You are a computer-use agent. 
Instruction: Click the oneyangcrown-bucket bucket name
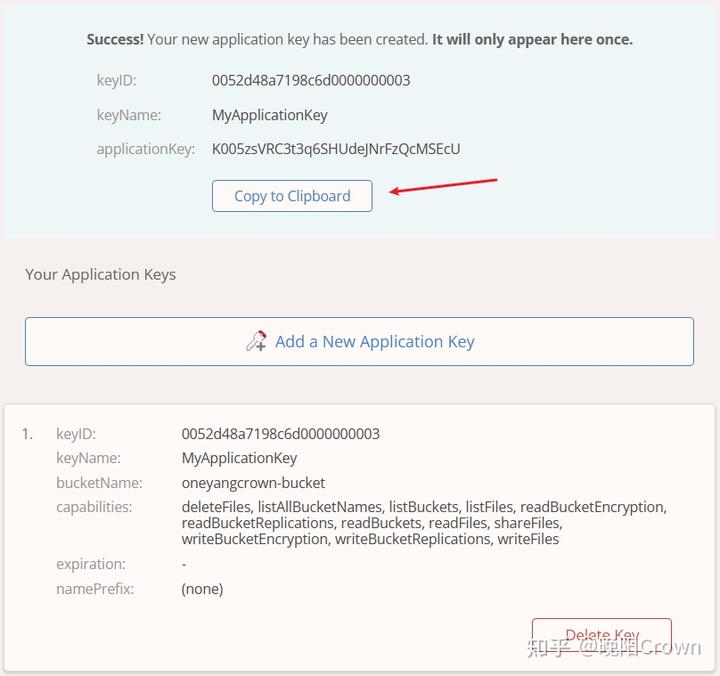(x=253, y=483)
